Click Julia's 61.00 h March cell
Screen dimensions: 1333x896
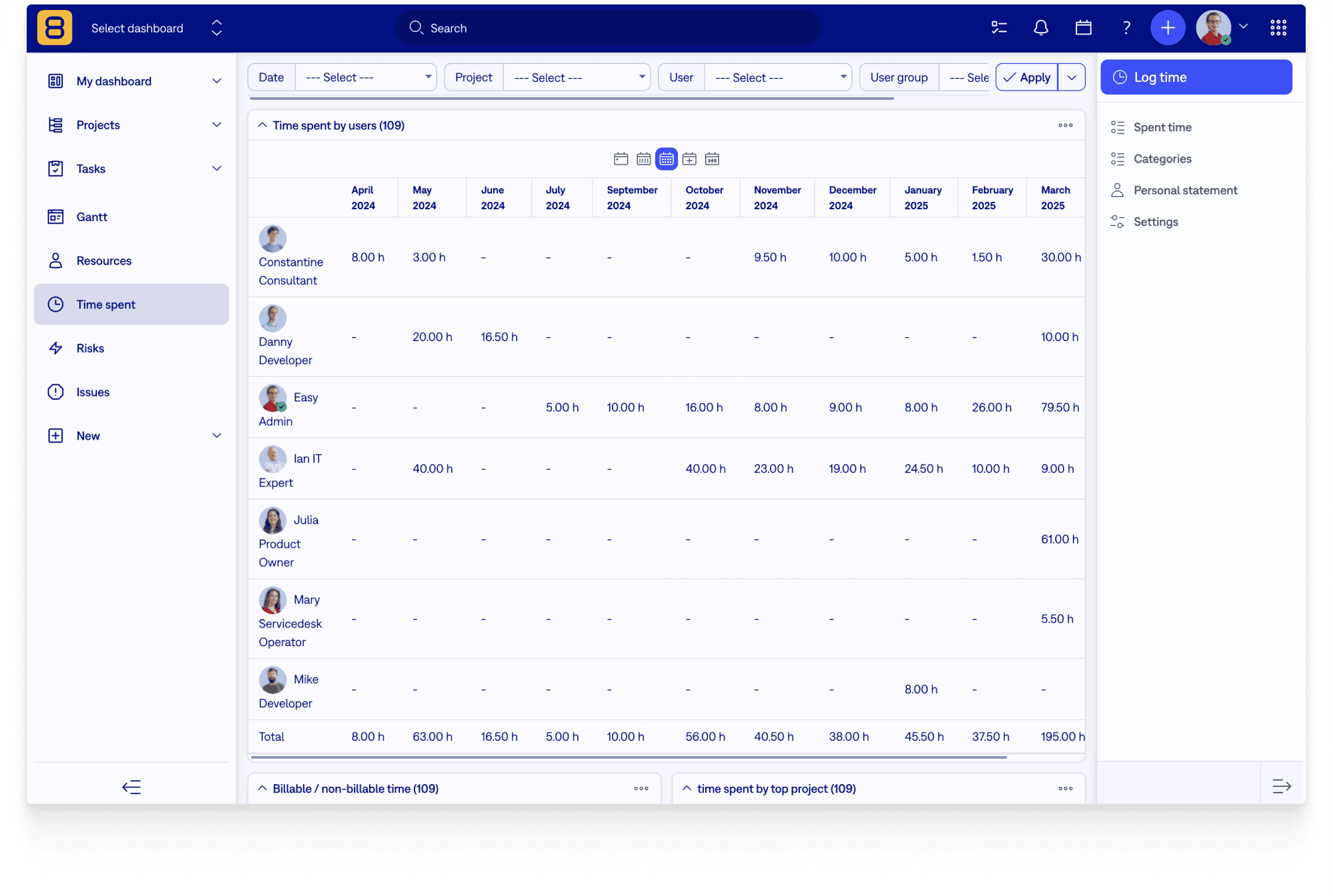pos(1060,539)
